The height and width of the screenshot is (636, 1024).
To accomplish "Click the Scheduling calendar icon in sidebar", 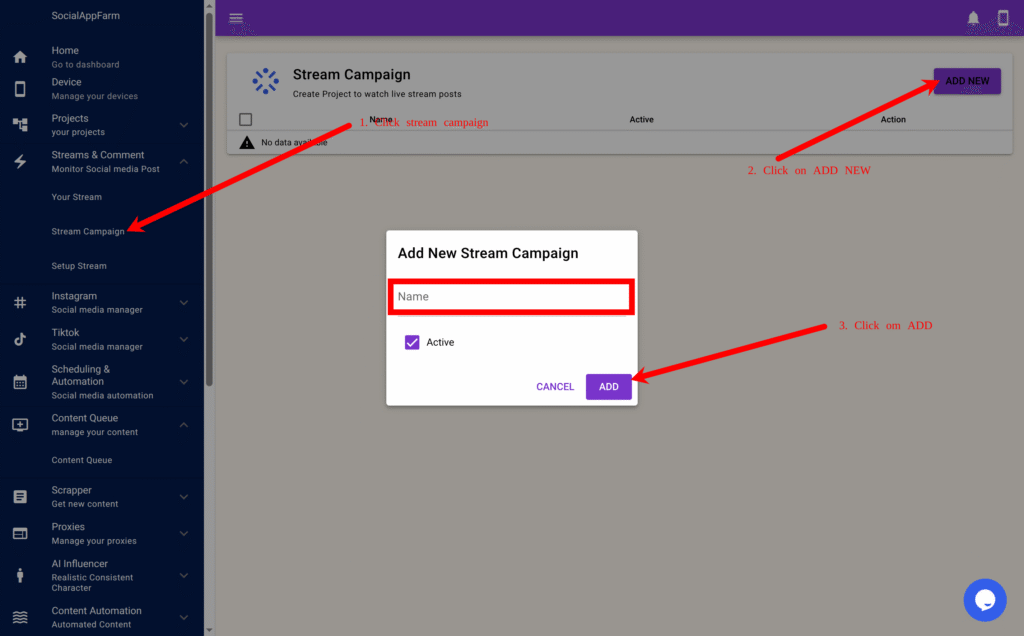I will [x=20, y=382].
